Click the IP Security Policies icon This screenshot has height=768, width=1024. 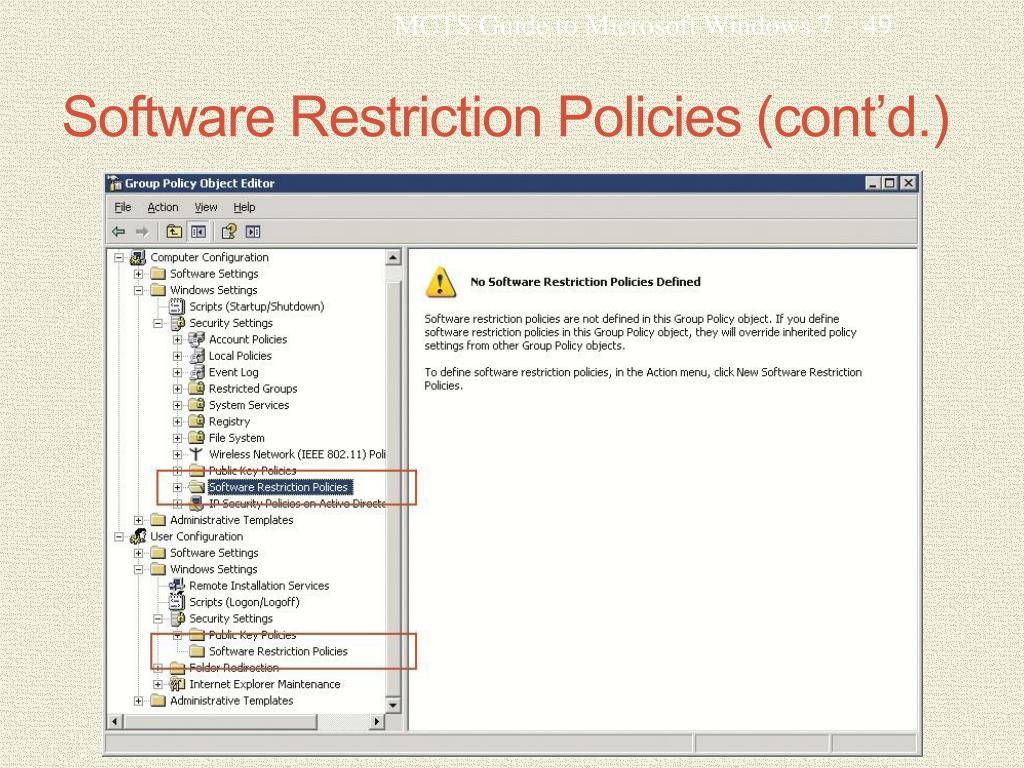tap(197, 504)
